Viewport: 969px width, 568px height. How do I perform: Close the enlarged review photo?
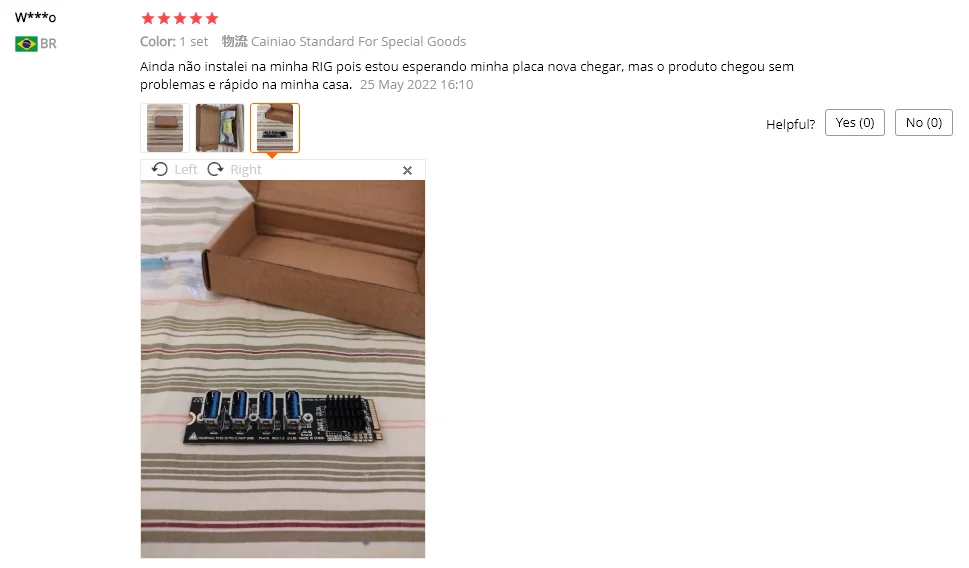pyautogui.click(x=407, y=171)
